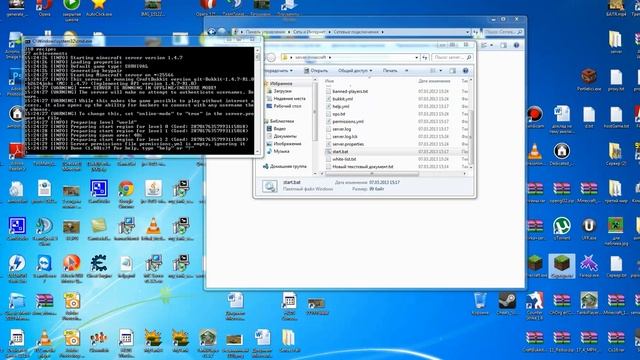Viewport: 640px width, 360px height.
Task: Select Counter-Strike 1.6 desktop icon
Action: click(x=534, y=307)
